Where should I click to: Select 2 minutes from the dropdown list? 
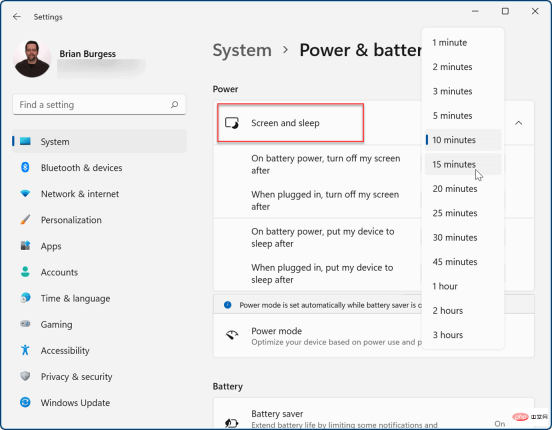pyautogui.click(x=463, y=67)
